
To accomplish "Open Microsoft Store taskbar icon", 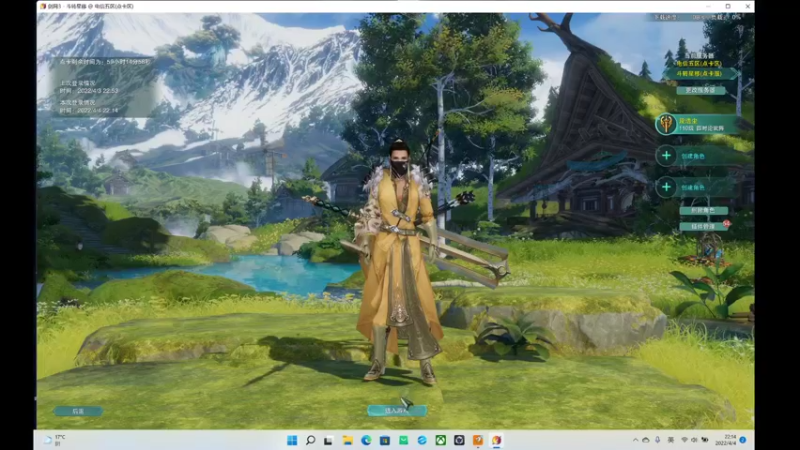I will 385,440.
